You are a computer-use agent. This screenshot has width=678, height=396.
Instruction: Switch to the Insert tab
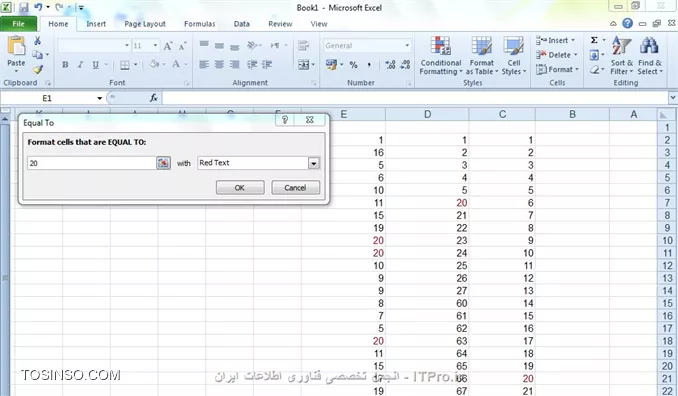(x=96, y=24)
